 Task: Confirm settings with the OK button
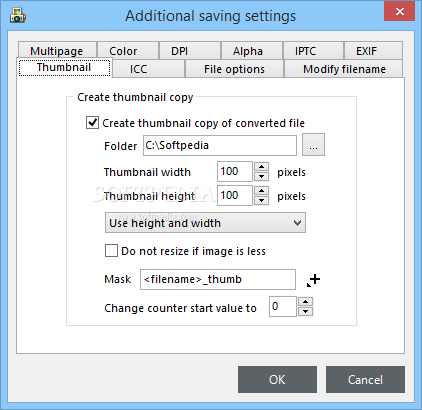(277, 380)
